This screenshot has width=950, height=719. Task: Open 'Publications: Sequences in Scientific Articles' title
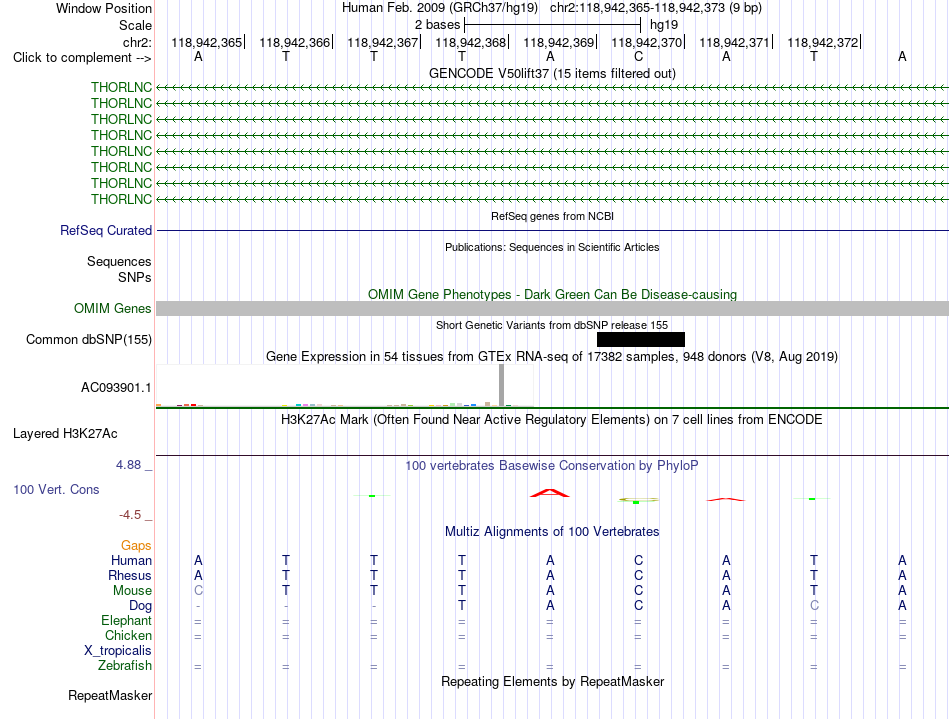pyautogui.click(x=552, y=247)
